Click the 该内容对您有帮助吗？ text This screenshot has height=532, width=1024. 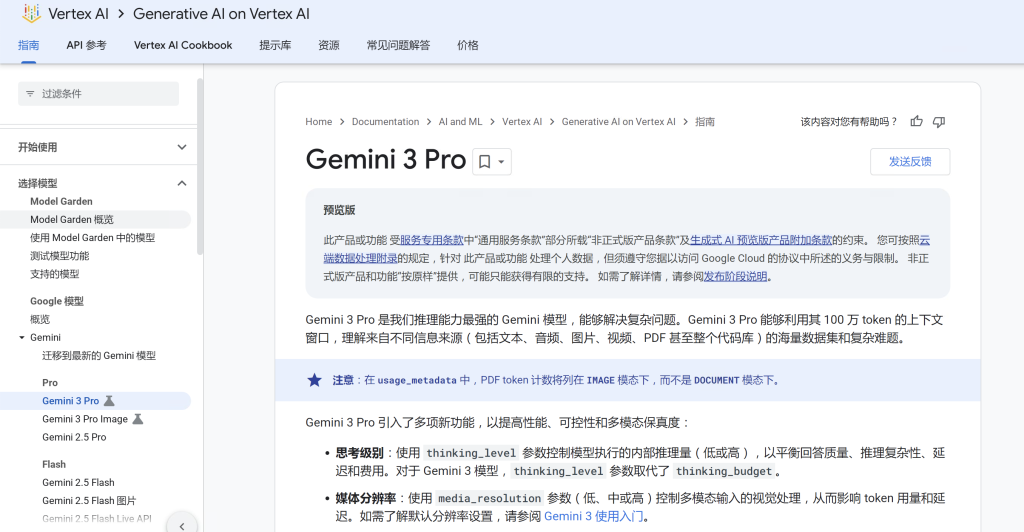point(849,121)
